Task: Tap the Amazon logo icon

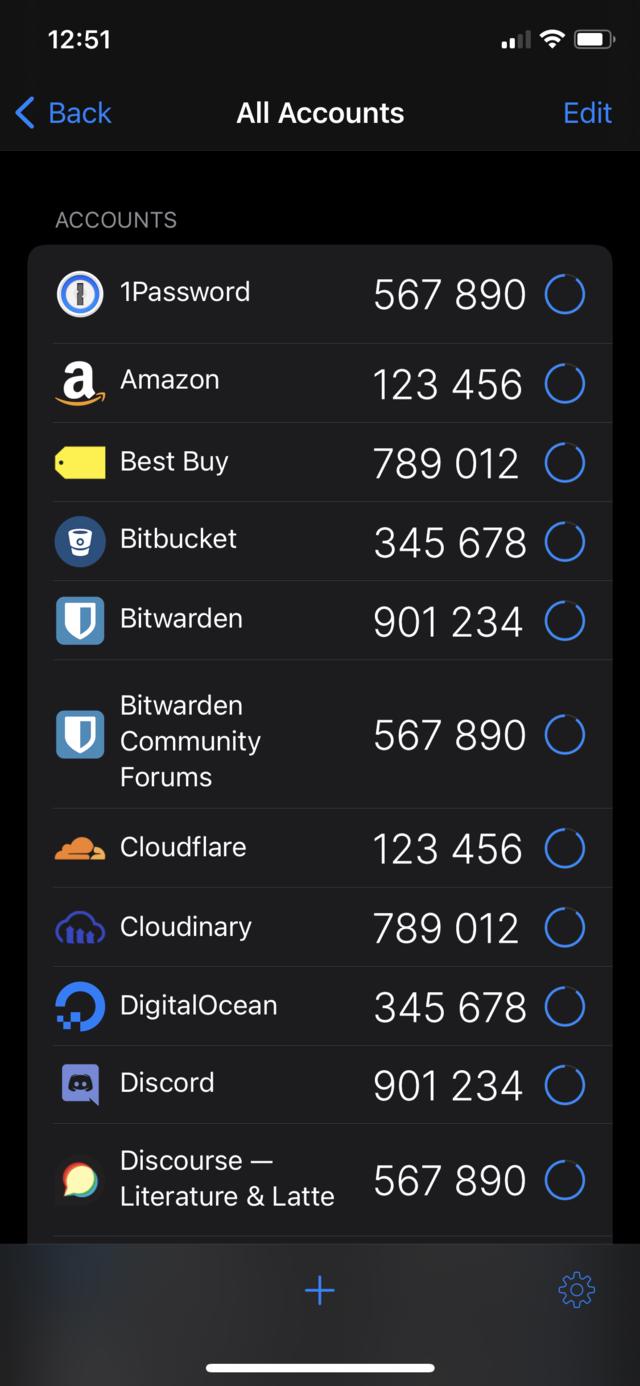Action: pos(80,383)
